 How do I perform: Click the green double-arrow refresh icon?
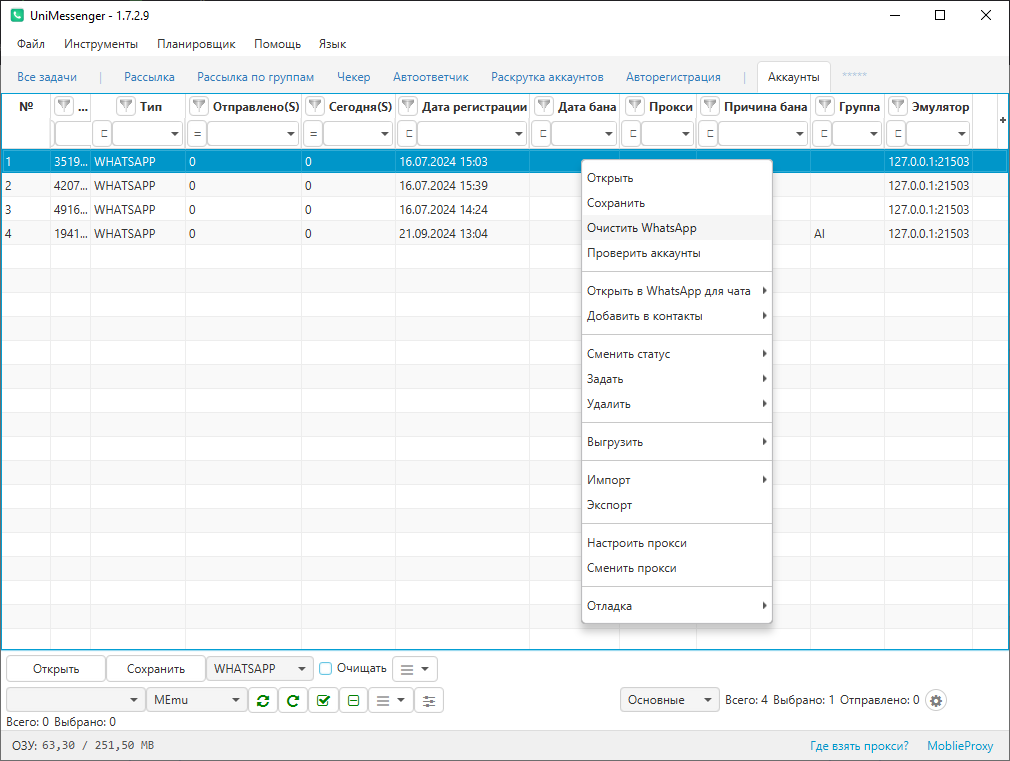click(262, 700)
